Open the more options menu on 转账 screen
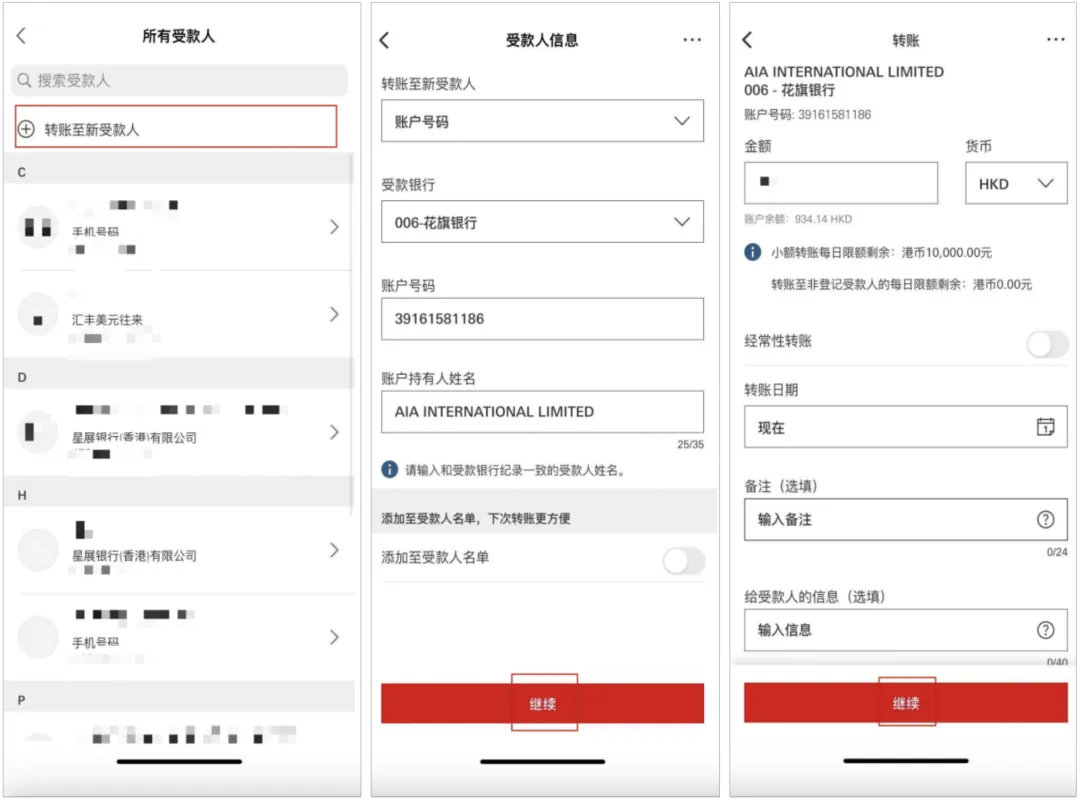1080x800 pixels. pyautogui.click(x=1056, y=39)
